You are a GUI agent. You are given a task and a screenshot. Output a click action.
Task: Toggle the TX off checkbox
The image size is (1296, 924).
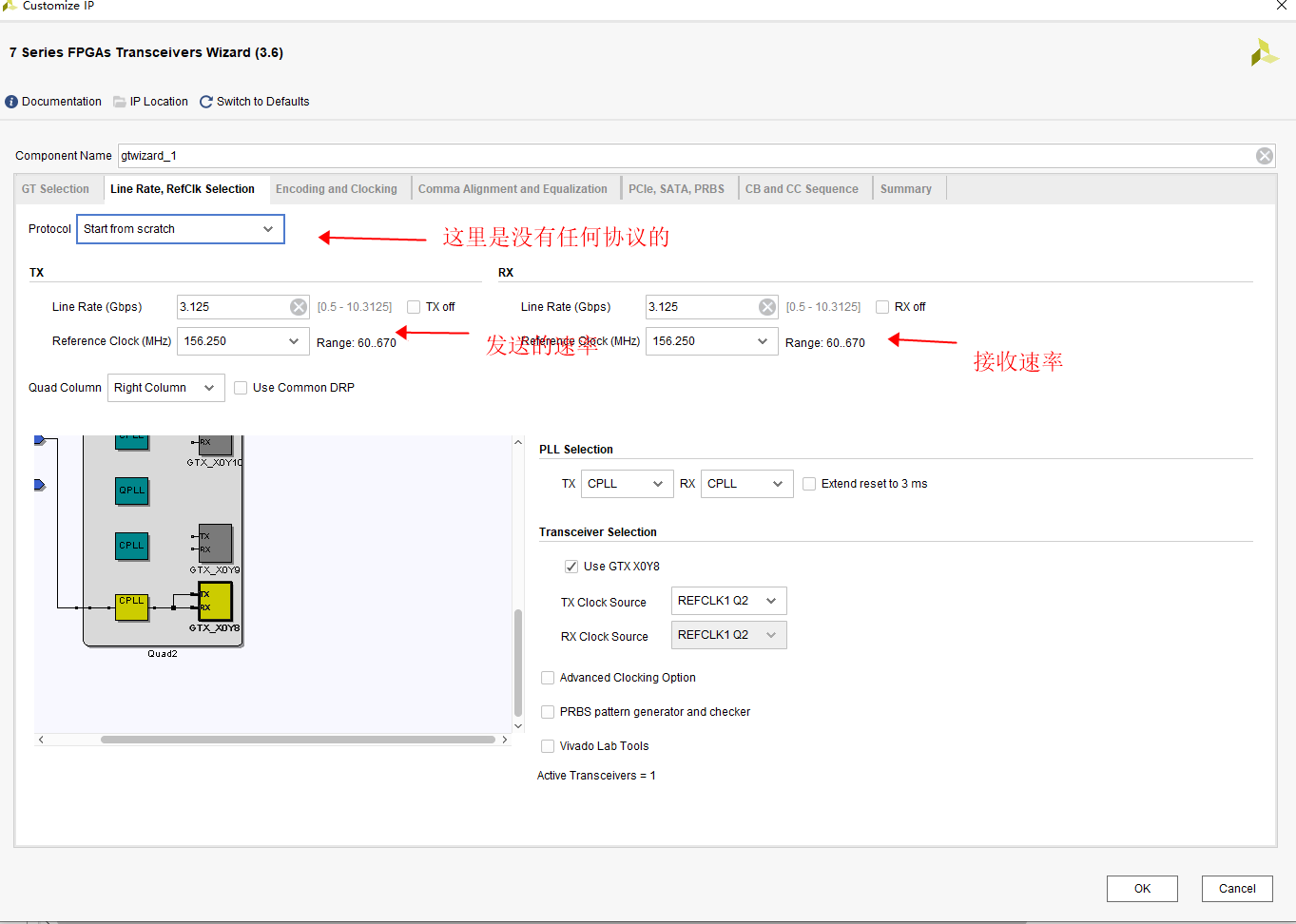coord(414,307)
